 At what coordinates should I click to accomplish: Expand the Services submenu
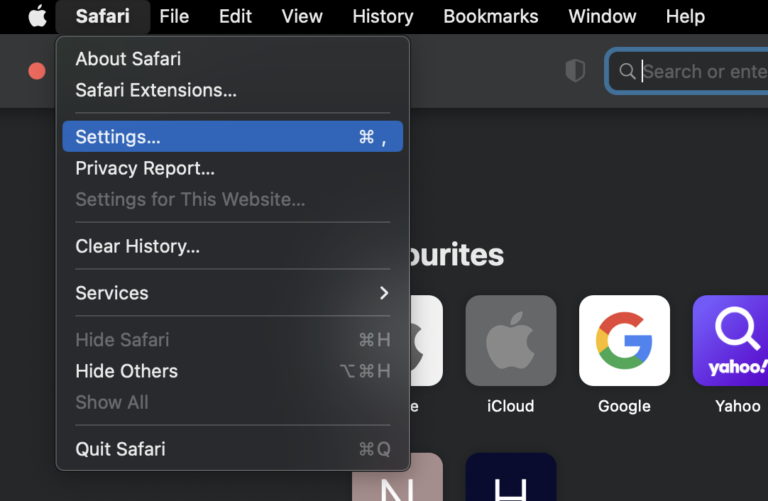233,293
